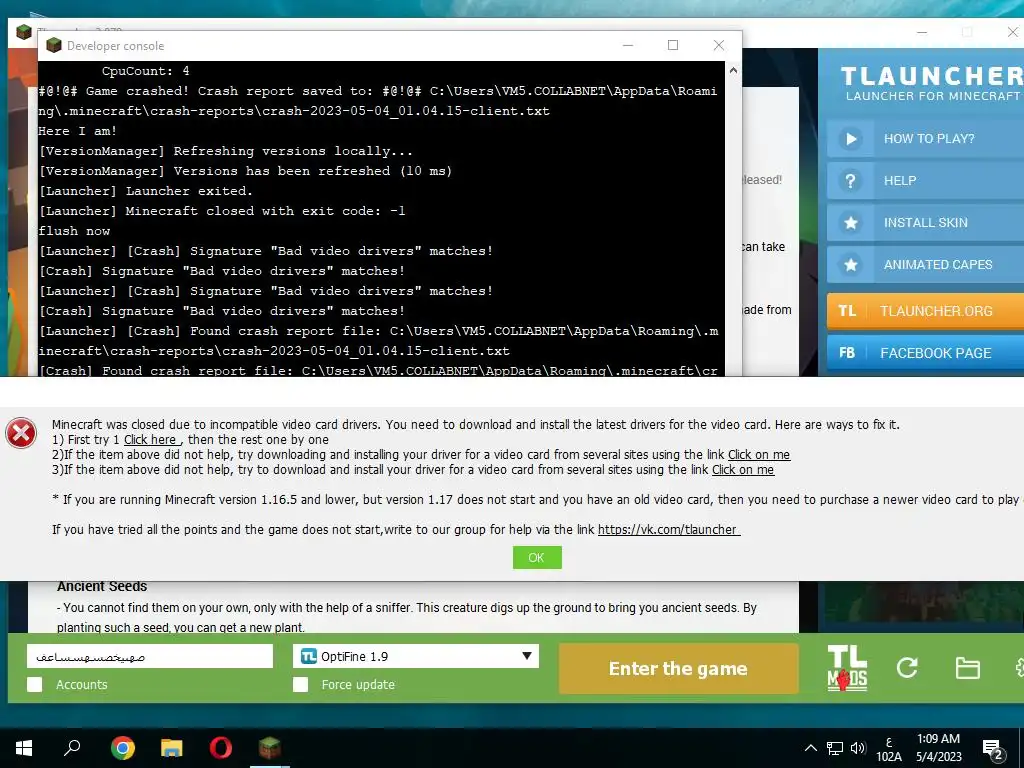This screenshot has height=768, width=1024.
Task: Open the vk.com/tlauncher help link
Action: [669, 530]
